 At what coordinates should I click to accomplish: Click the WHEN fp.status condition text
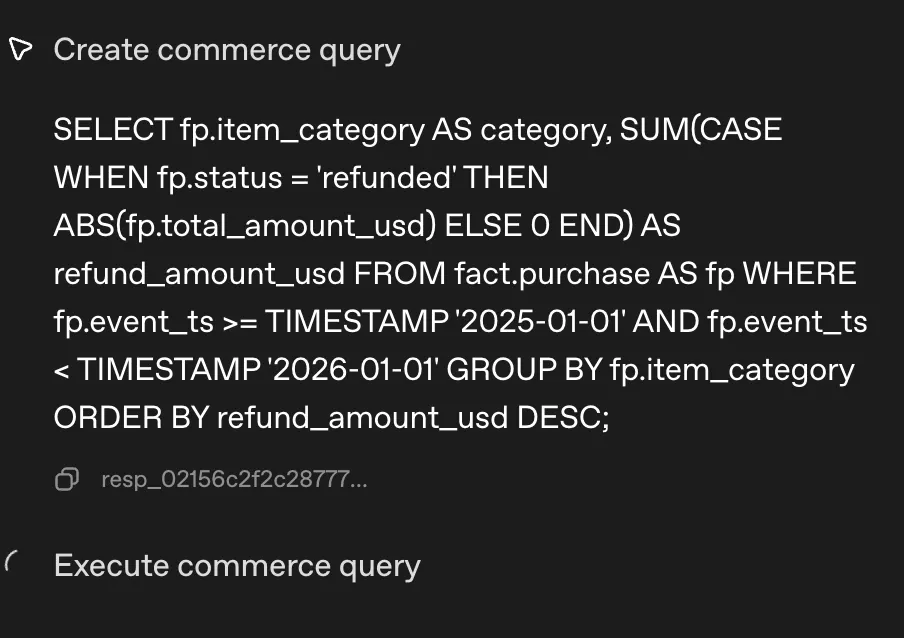point(166,178)
